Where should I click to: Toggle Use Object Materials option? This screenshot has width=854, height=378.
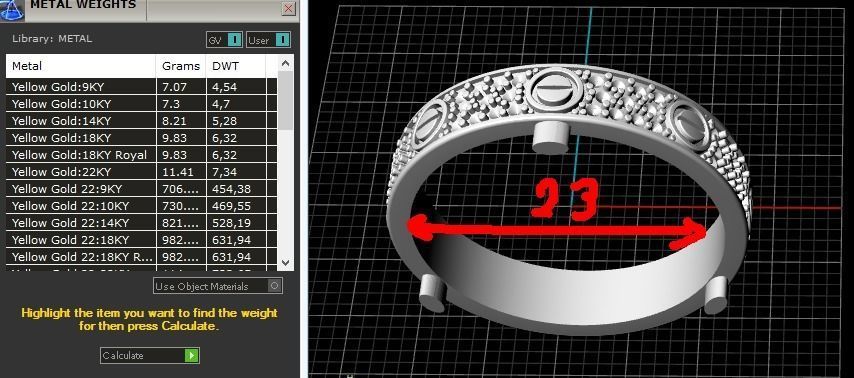pos(218,286)
